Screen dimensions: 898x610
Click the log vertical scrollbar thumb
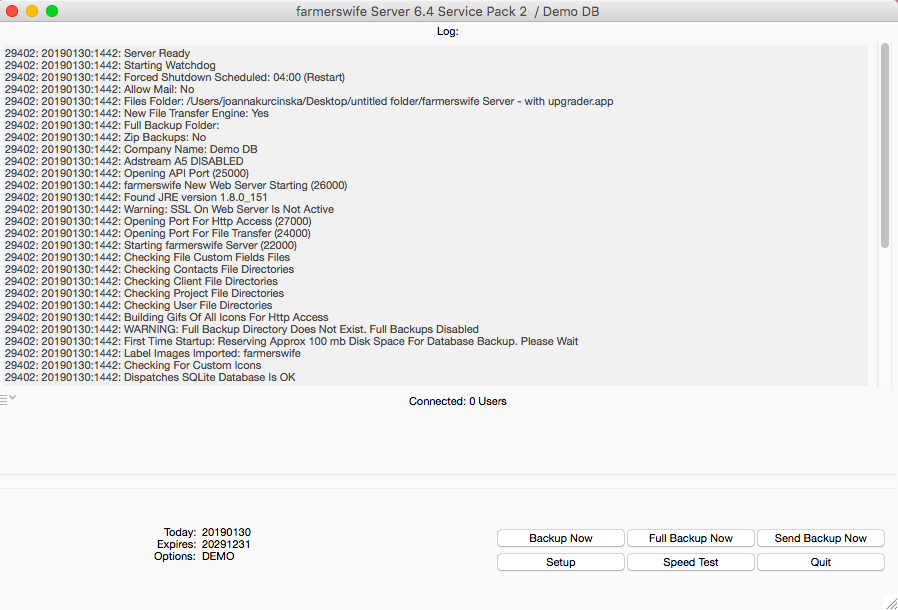(885, 145)
